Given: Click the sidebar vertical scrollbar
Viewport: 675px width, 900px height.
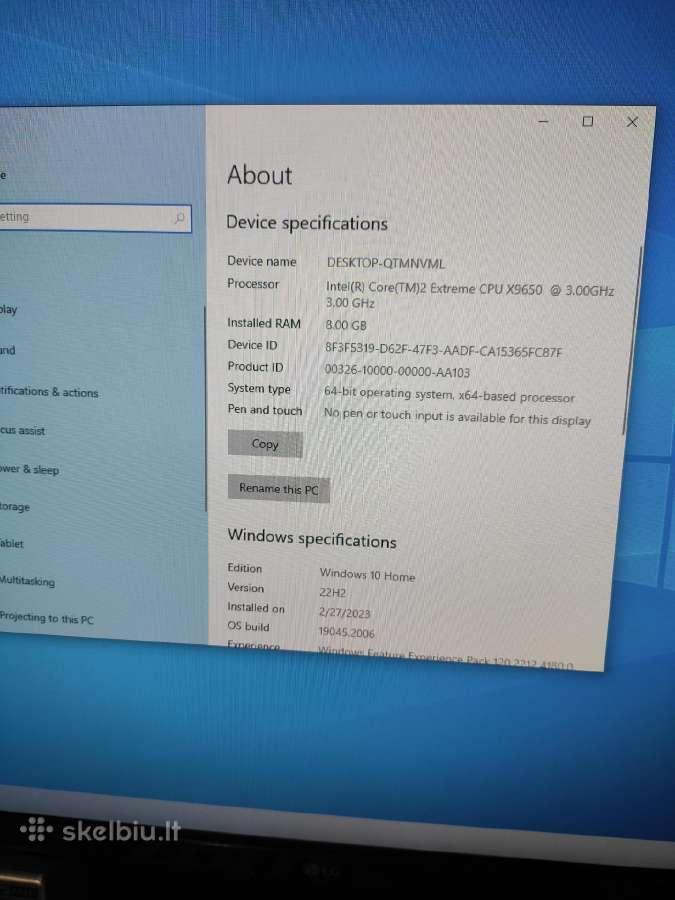Looking at the screenshot, I should point(205,409).
